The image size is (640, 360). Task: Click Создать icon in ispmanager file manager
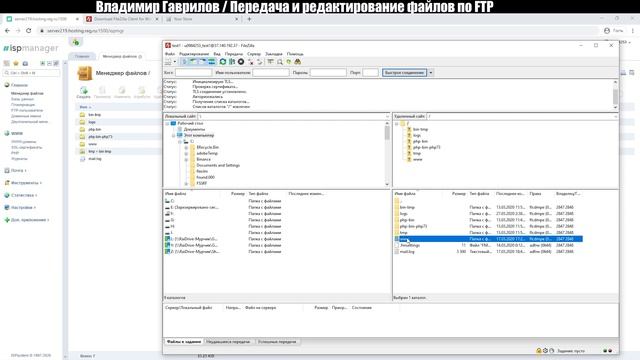pyautogui.click(x=83, y=92)
